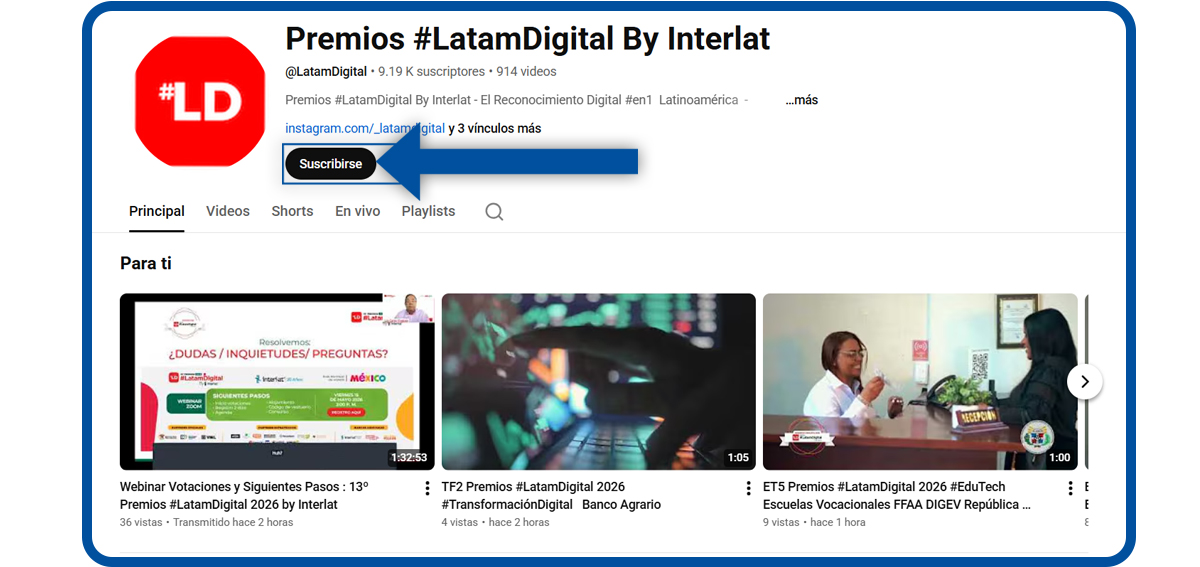
Task: Switch to the Videos tab
Action: pyautogui.click(x=228, y=211)
